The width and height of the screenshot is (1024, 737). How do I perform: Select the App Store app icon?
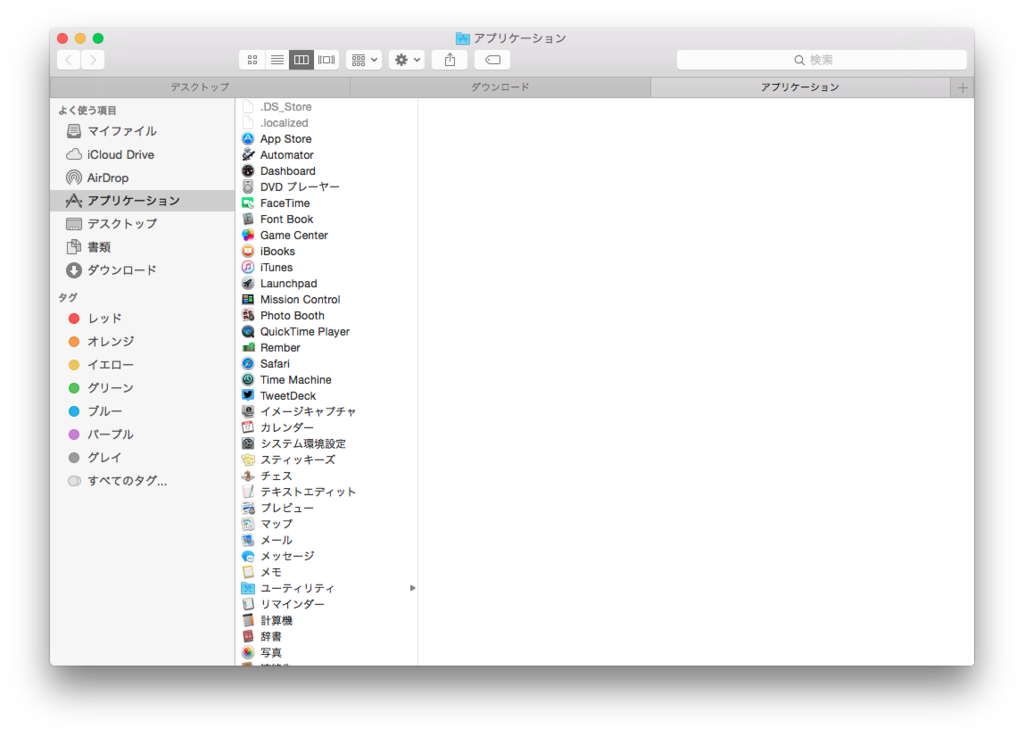point(248,138)
